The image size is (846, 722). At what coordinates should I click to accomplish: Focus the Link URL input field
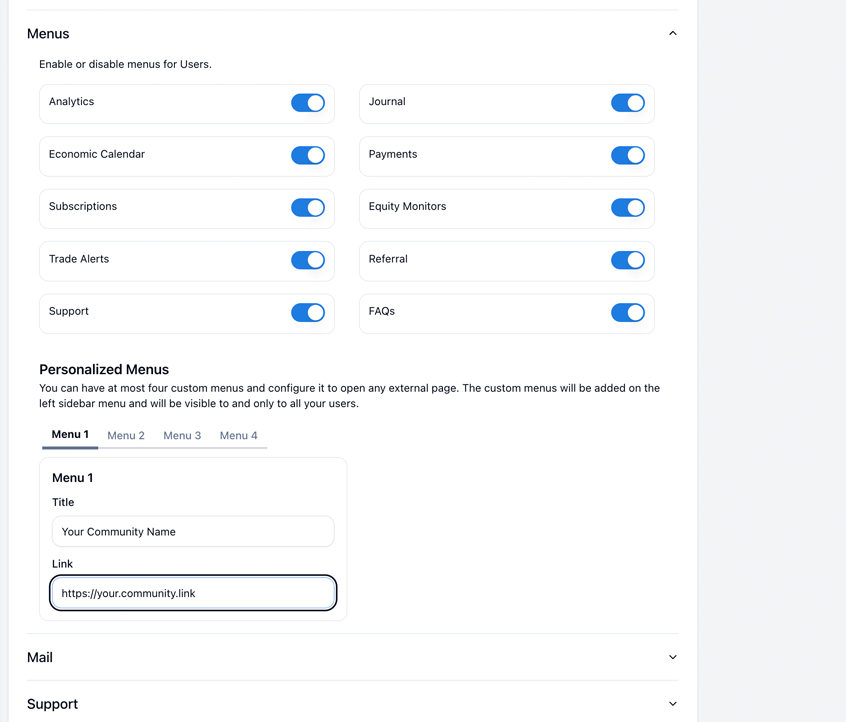click(193, 593)
